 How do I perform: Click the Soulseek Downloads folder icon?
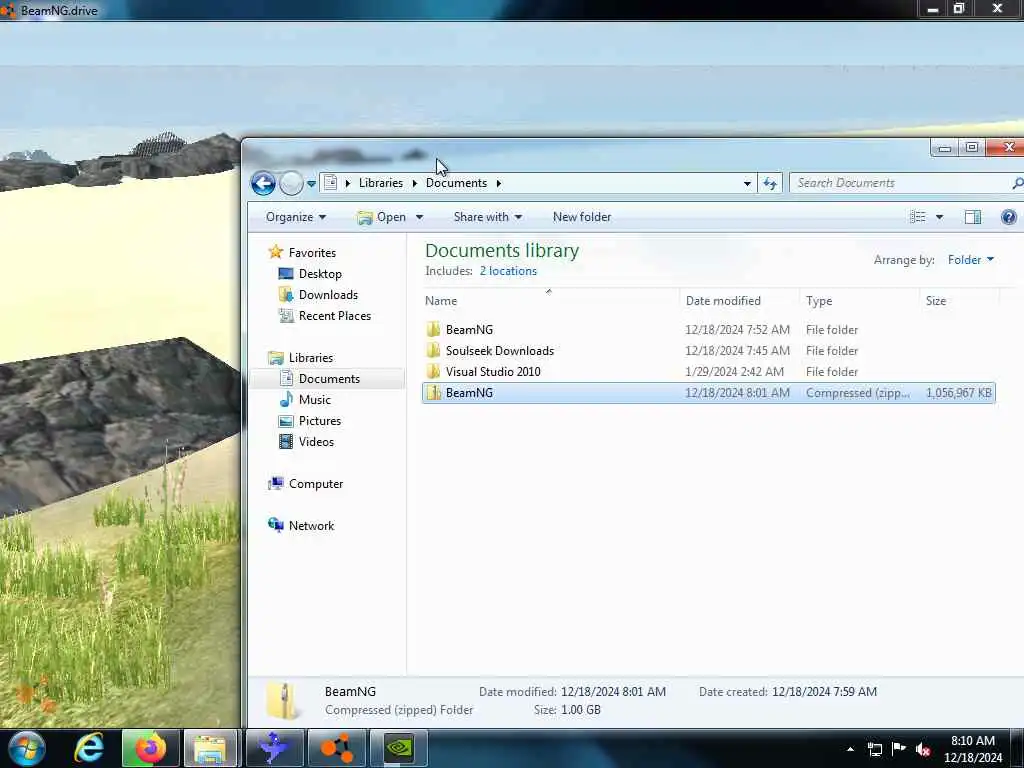click(x=433, y=351)
